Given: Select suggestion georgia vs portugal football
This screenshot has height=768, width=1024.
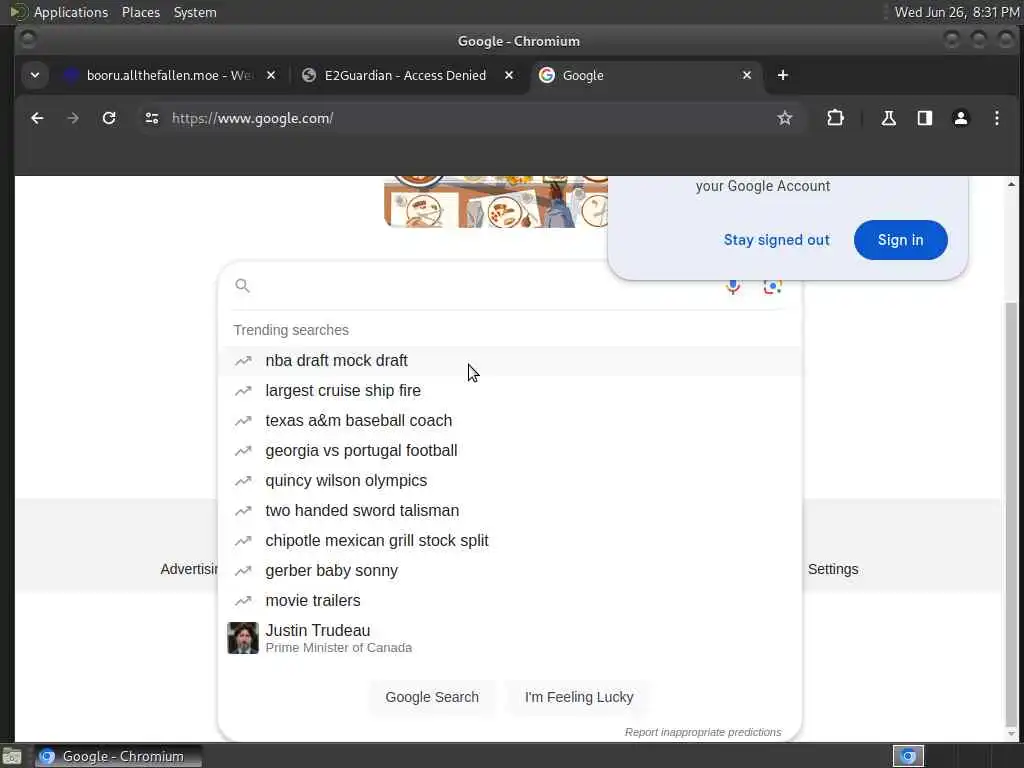Looking at the screenshot, I should point(510,451).
